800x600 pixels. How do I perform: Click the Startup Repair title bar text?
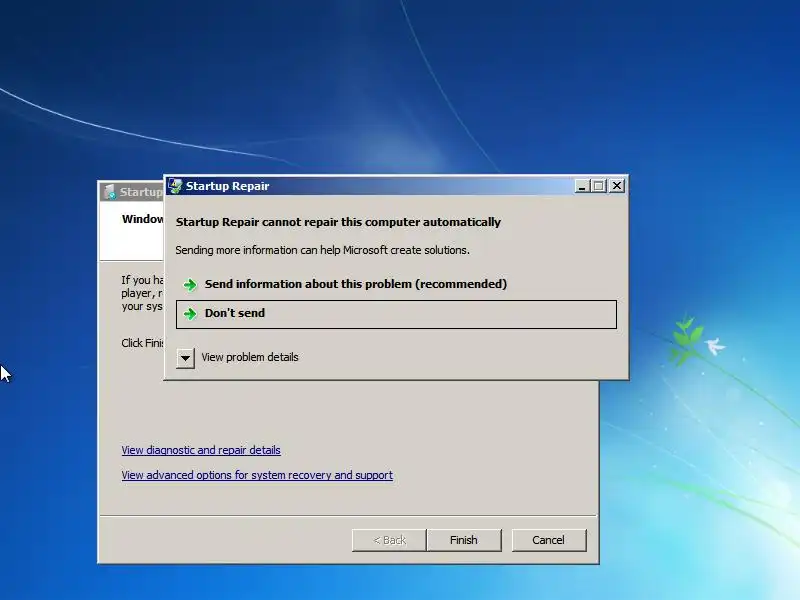[x=228, y=186]
